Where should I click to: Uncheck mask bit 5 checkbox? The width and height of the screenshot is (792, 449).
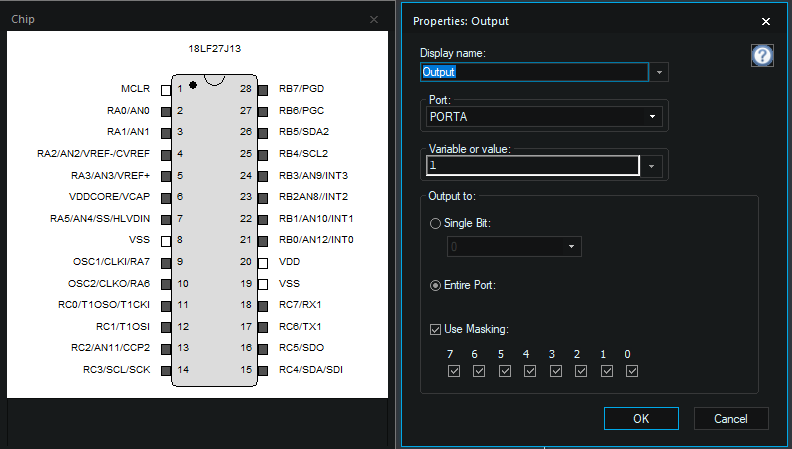(505, 371)
